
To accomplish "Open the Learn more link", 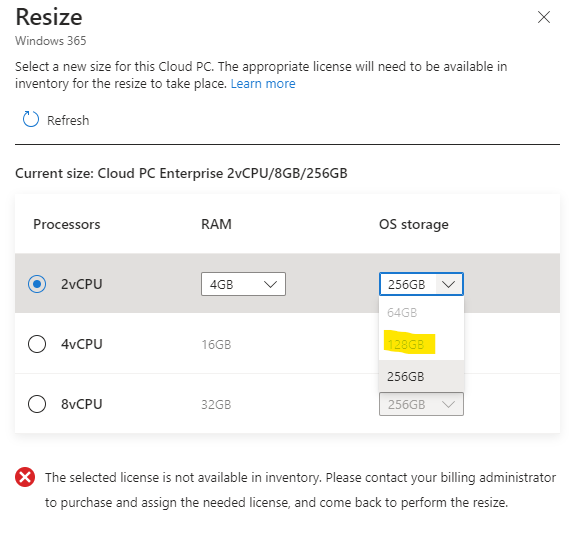I will point(263,84).
